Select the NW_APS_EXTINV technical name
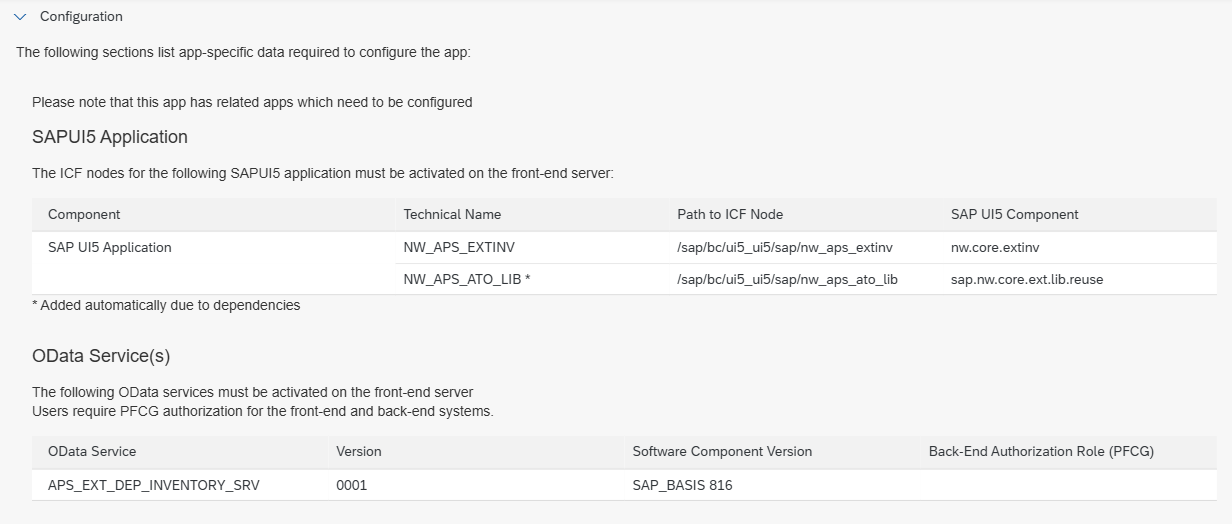 click(x=459, y=248)
